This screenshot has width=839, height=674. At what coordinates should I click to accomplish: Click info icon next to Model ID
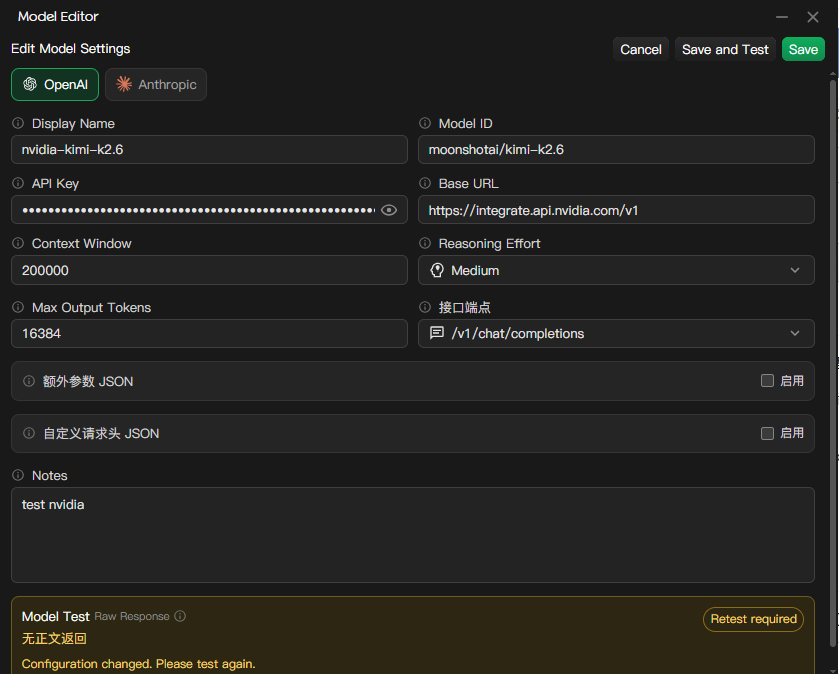pos(425,123)
